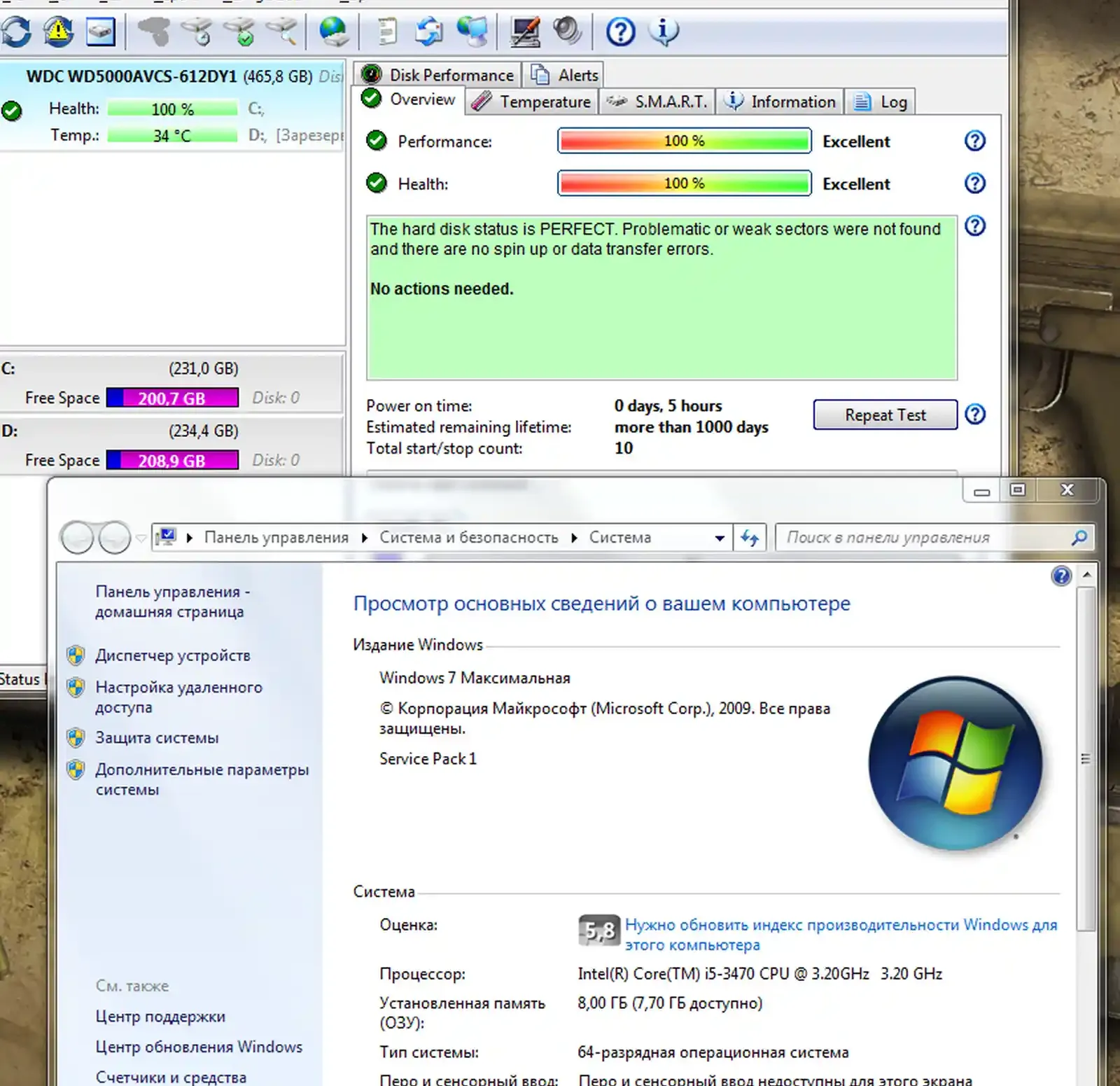
Task: Click the speaker sound toolbar icon
Action: [x=567, y=32]
